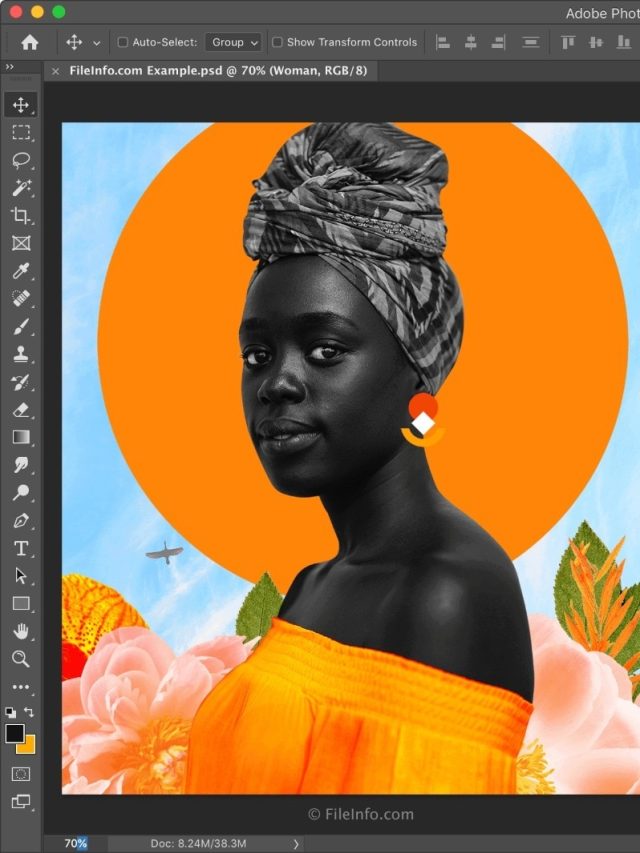640x853 pixels.
Task: Align bottom edges button
Action: point(624,42)
